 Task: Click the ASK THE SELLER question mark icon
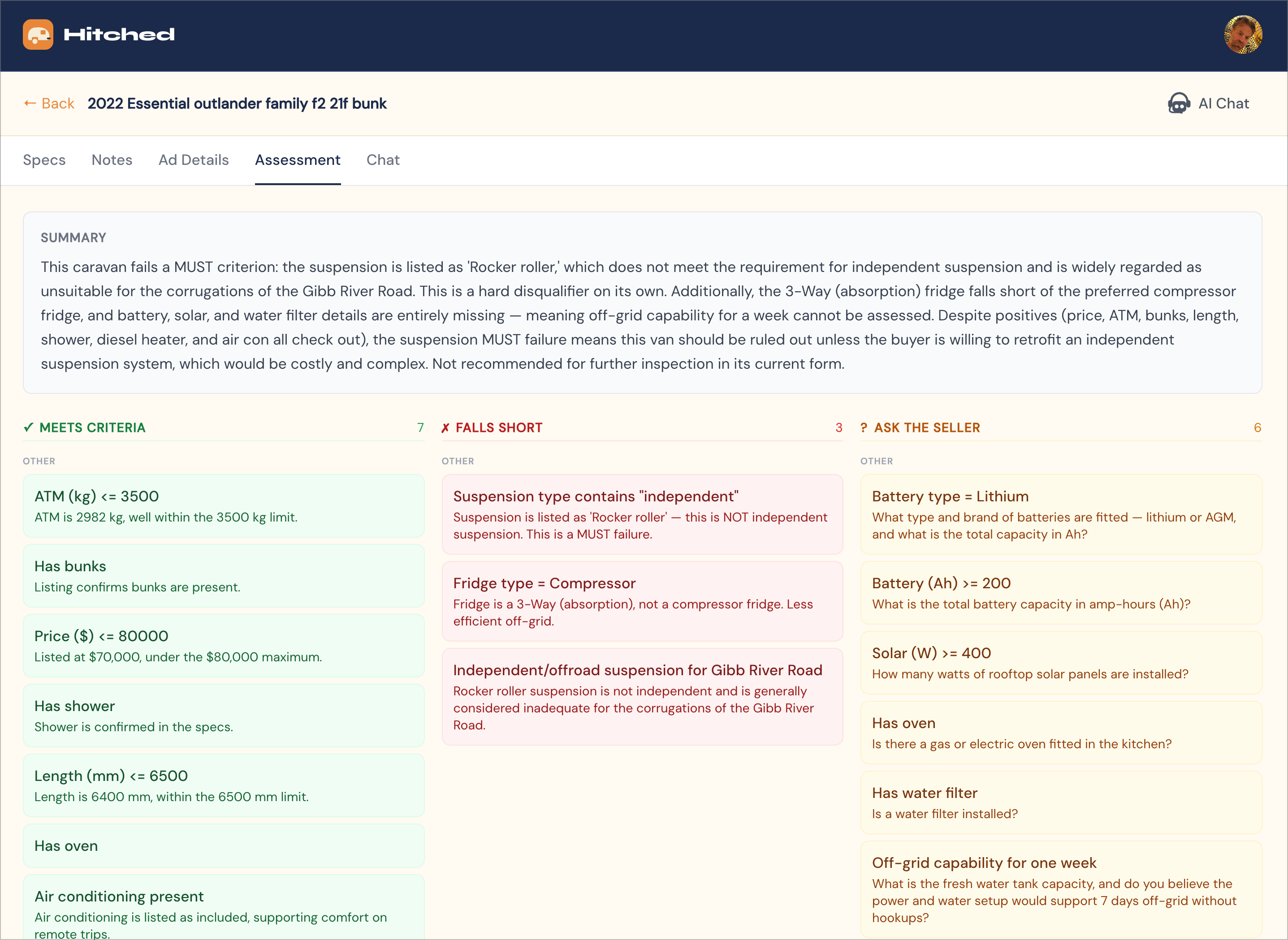tap(864, 427)
